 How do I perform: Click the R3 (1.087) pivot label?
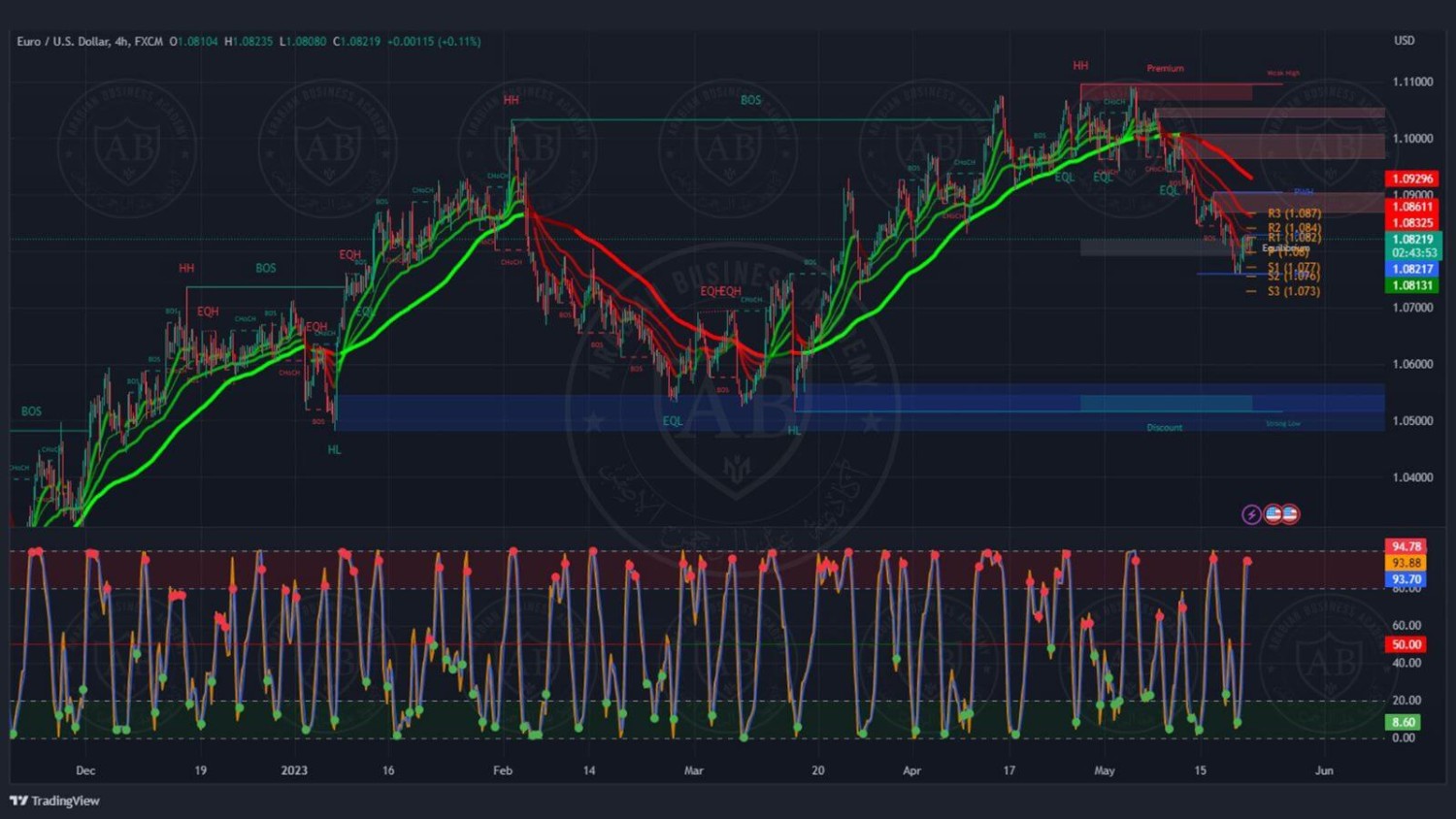[x=1293, y=213]
